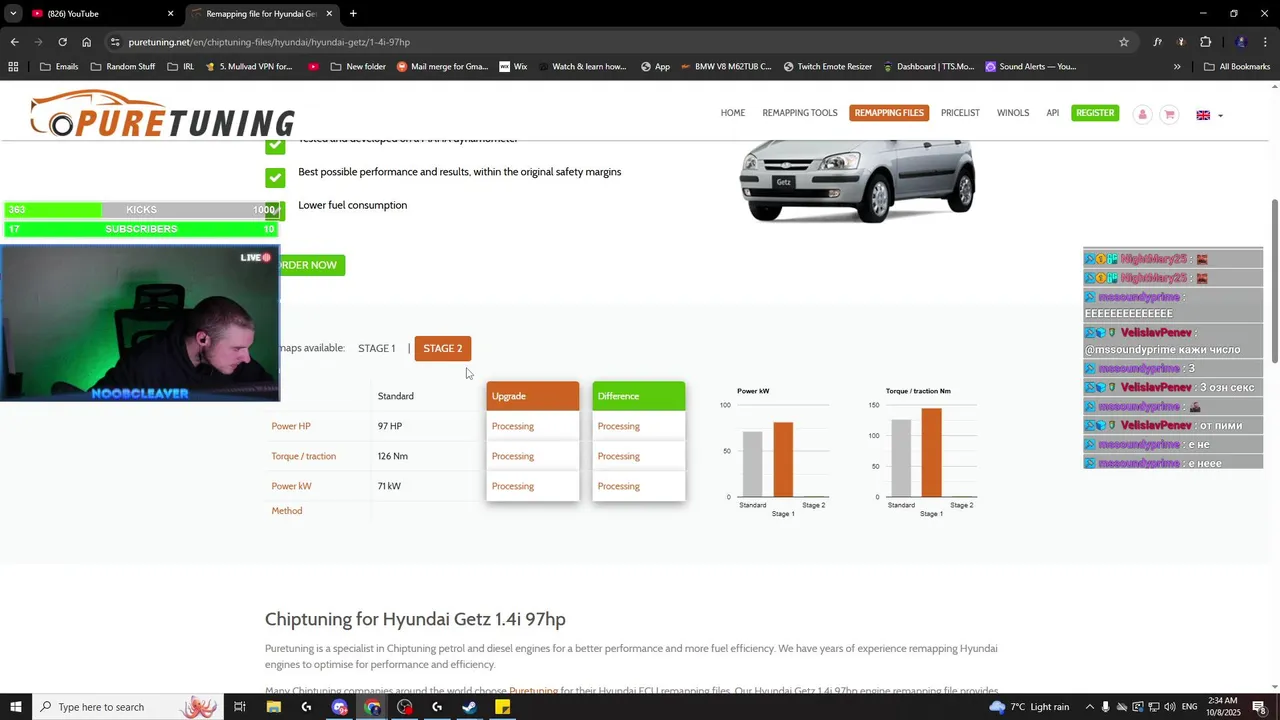This screenshot has width=1280, height=720.
Task: Open the shopping cart icon
Action: [1168, 114]
